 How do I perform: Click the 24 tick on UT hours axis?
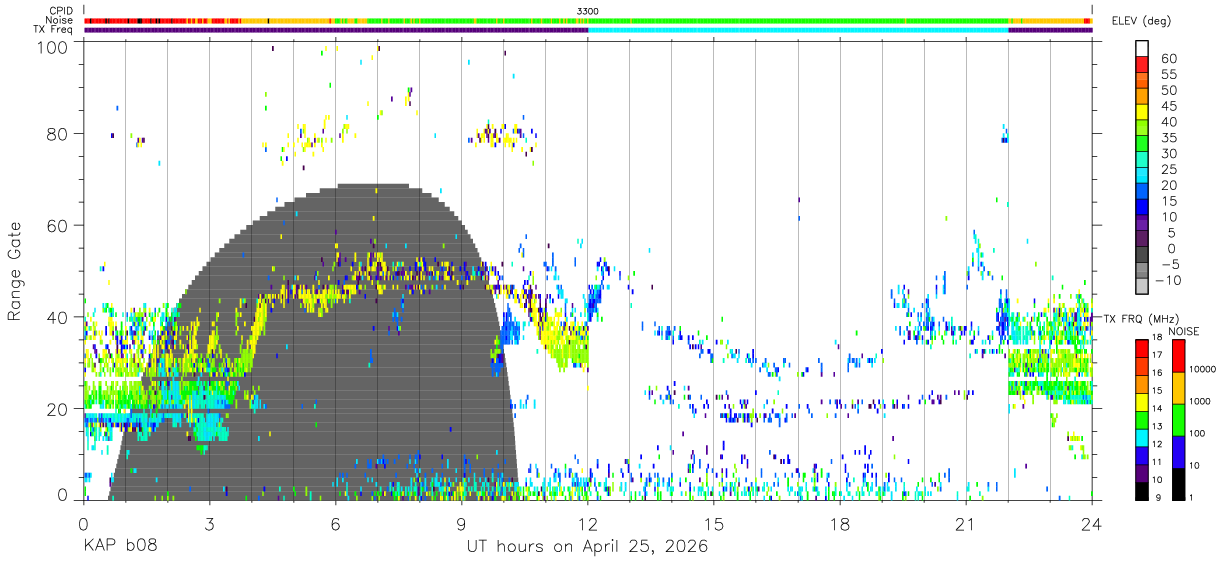click(x=1092, y=525)
